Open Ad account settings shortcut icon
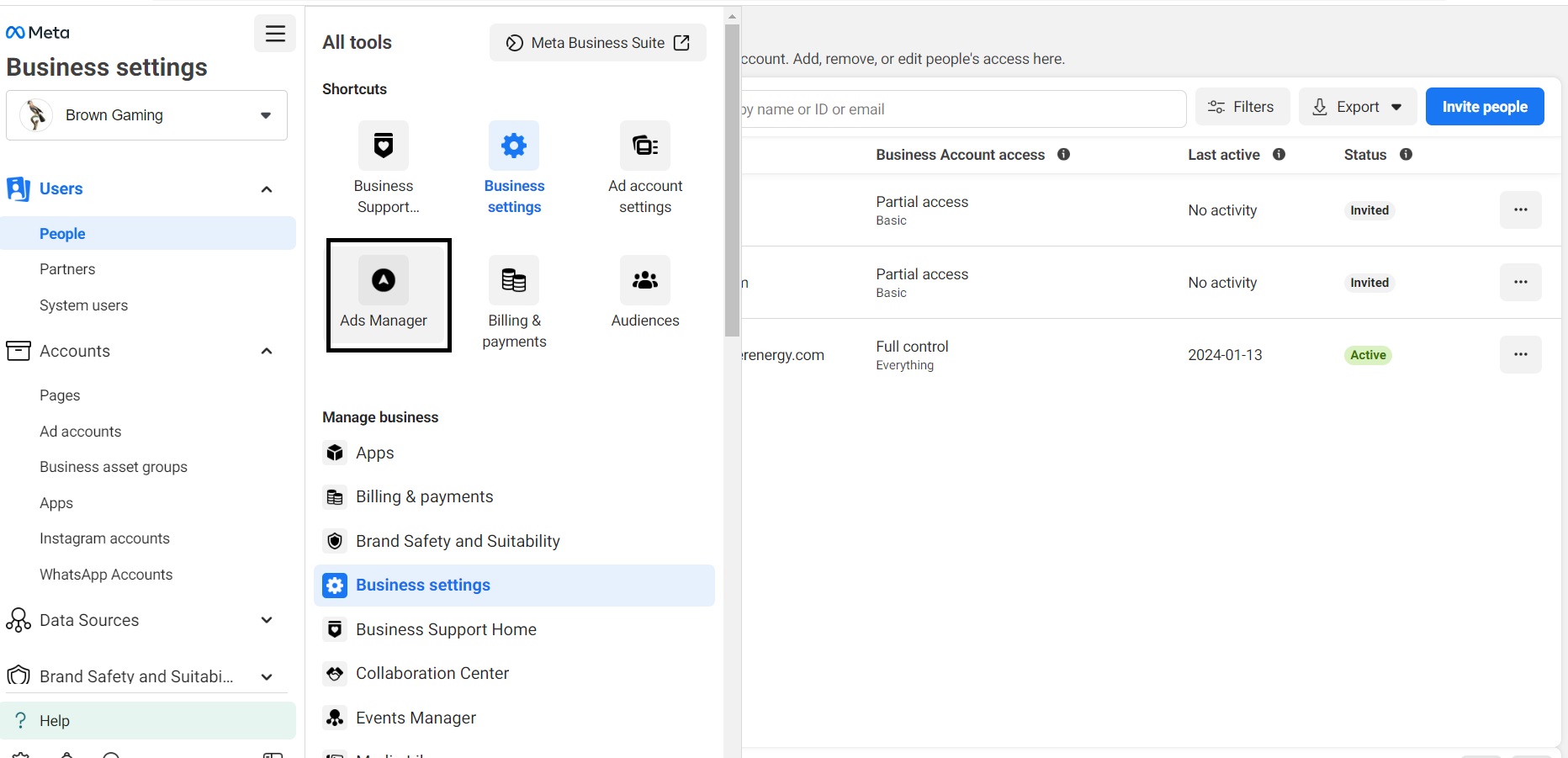The height and width of the screenshot is (758, 1568). (x=645, y=146)
